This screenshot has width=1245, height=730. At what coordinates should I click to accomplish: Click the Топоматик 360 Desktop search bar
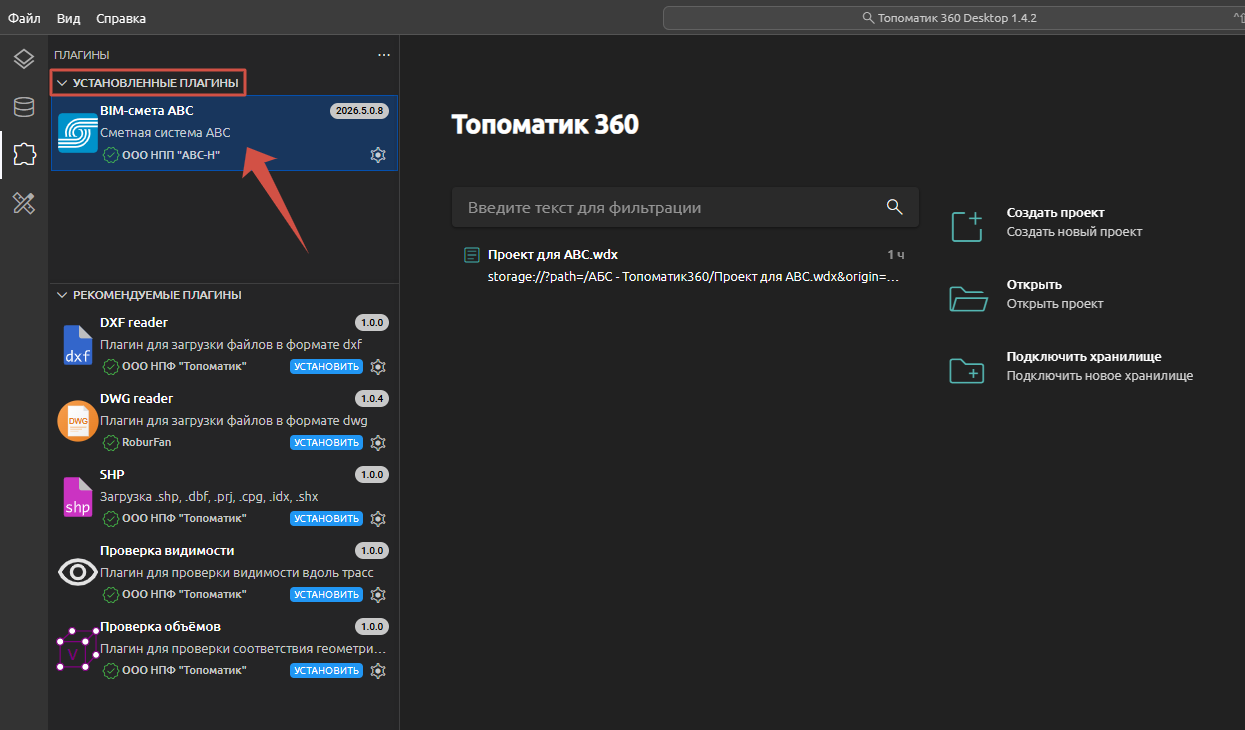(x=954, y=18)
